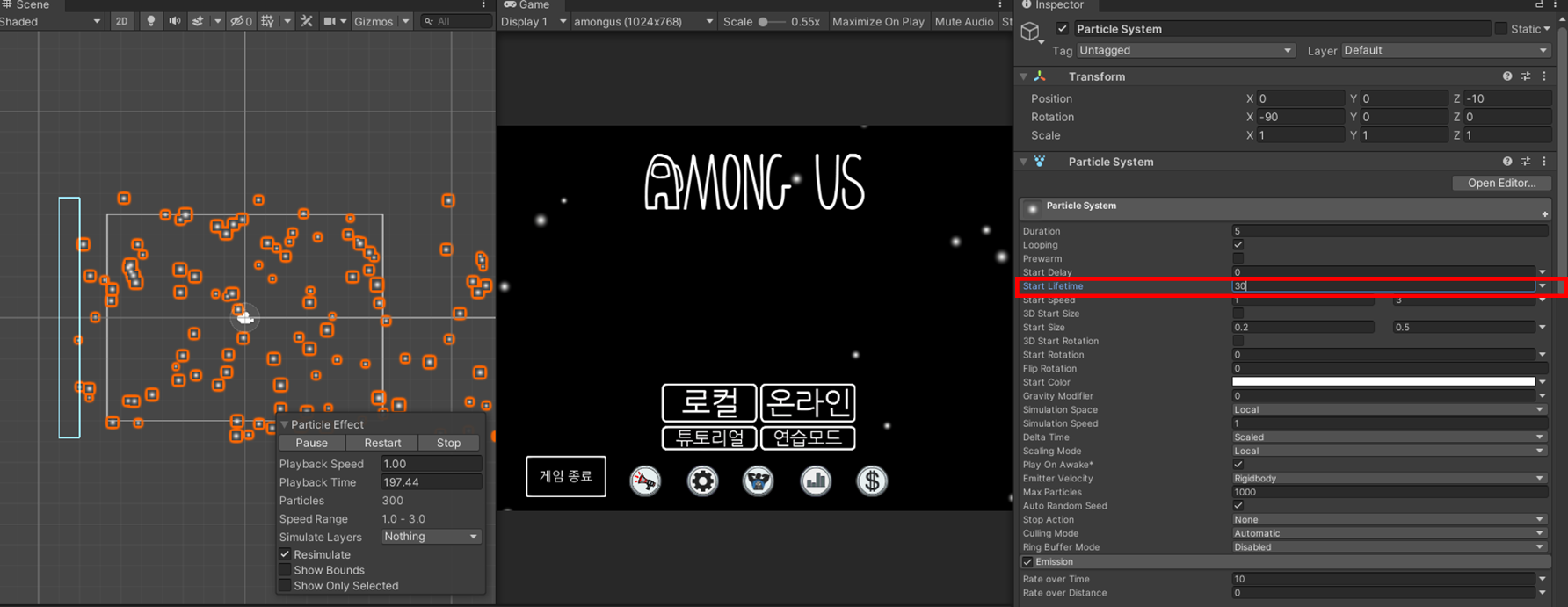Toggle Maximize On Play

pyautogui.click(x=878, y=21)
